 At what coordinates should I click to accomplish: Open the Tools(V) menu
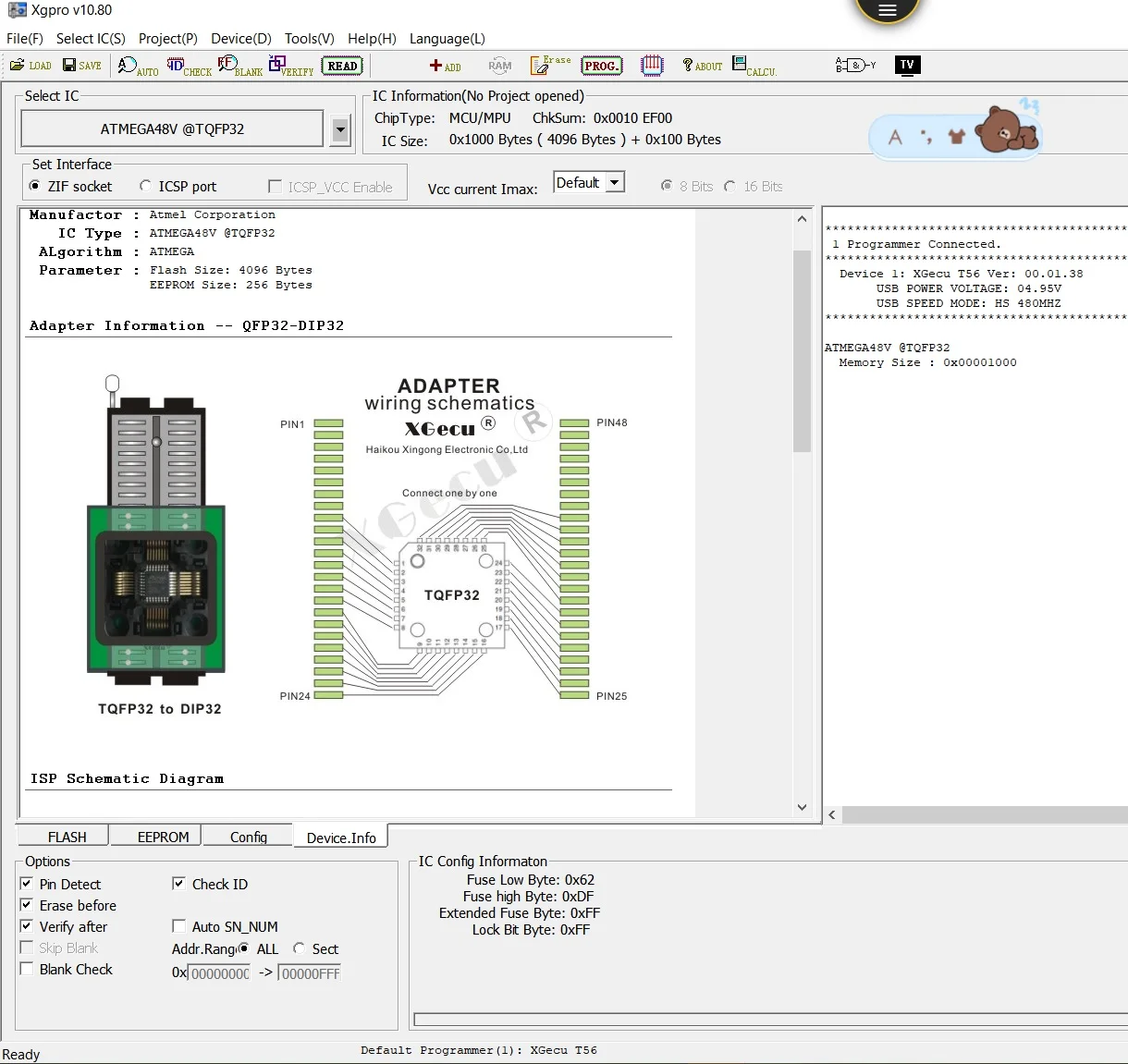309,39
